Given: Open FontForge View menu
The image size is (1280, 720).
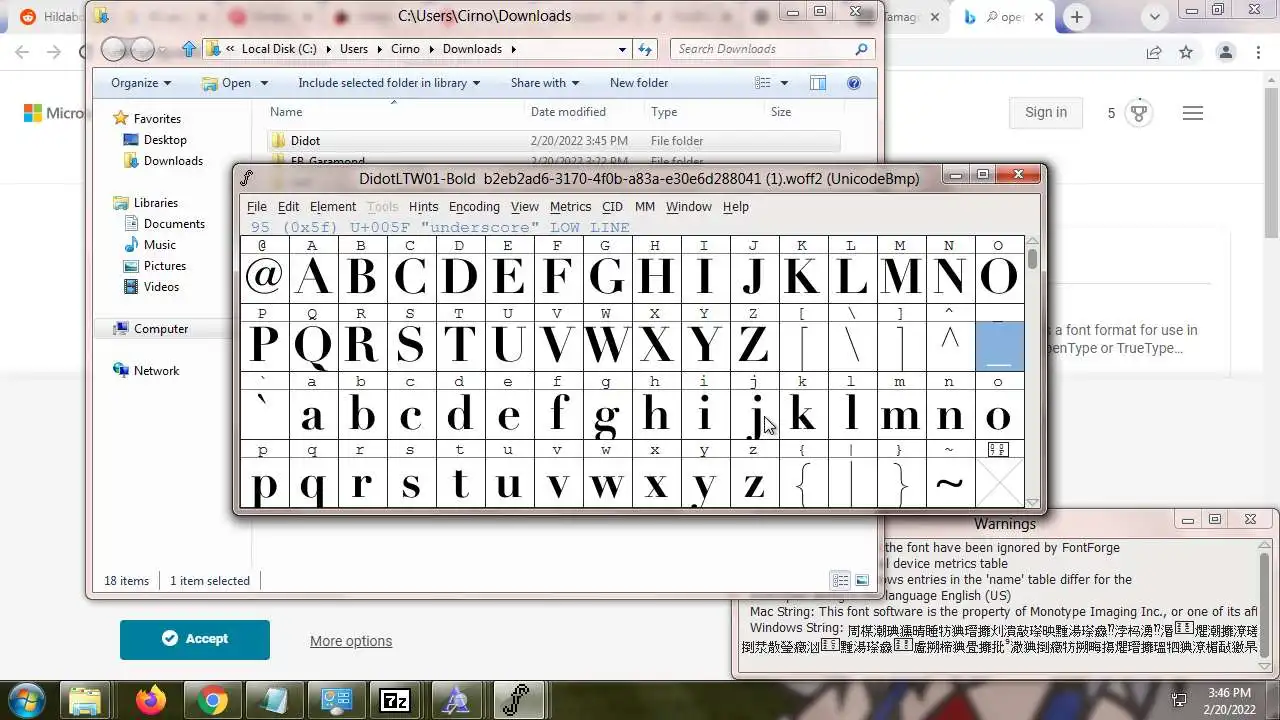Looking at the screenshot, I should click(x=524, y=207).
